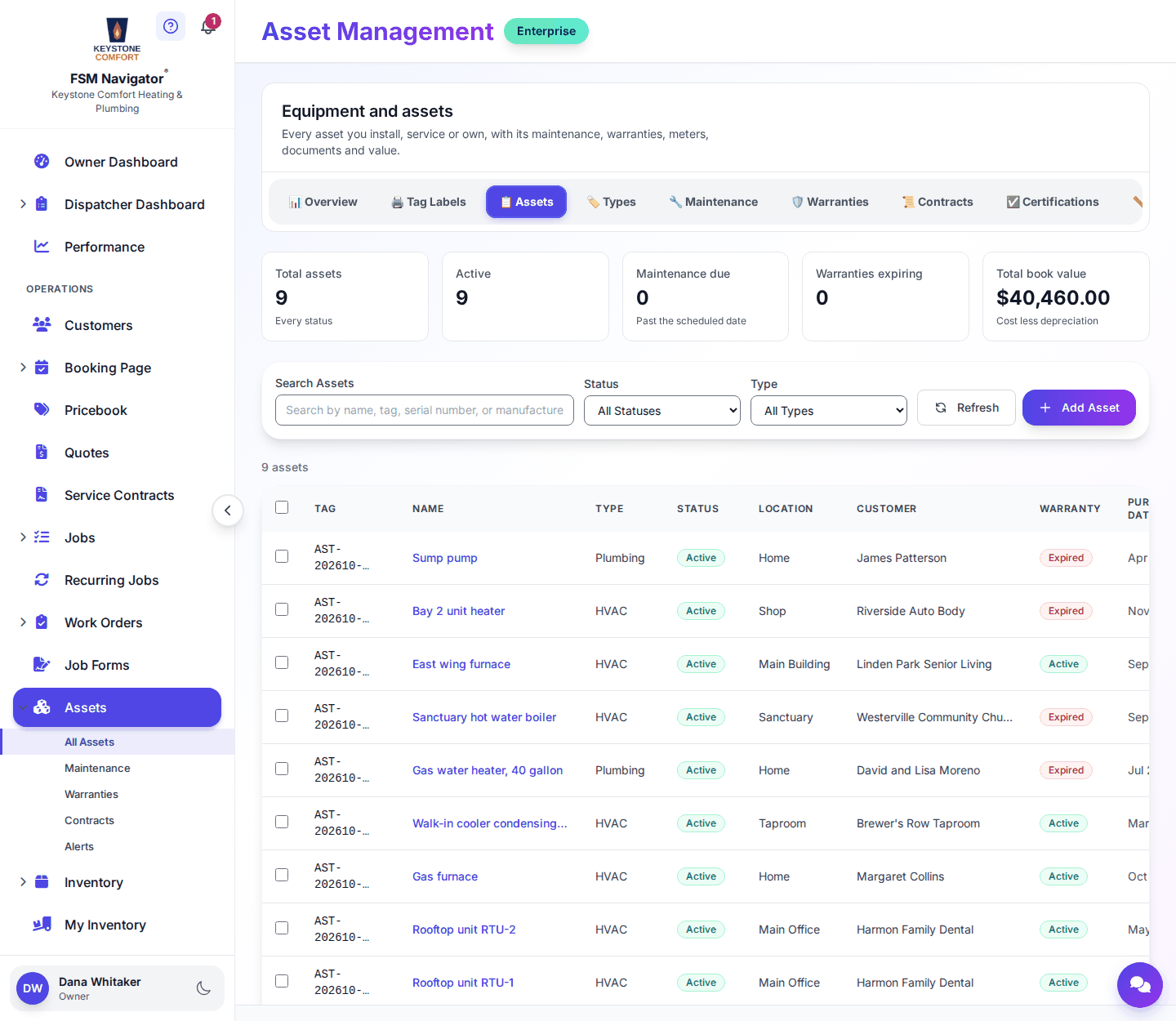
Task: Select the East wing furnace checkbox
Action: [282, 662]
